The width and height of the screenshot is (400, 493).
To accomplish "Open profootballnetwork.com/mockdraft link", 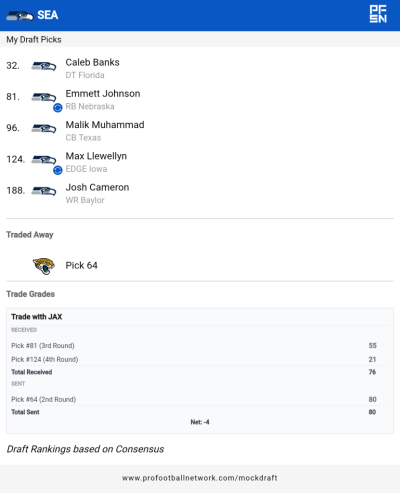I will 200,478.
